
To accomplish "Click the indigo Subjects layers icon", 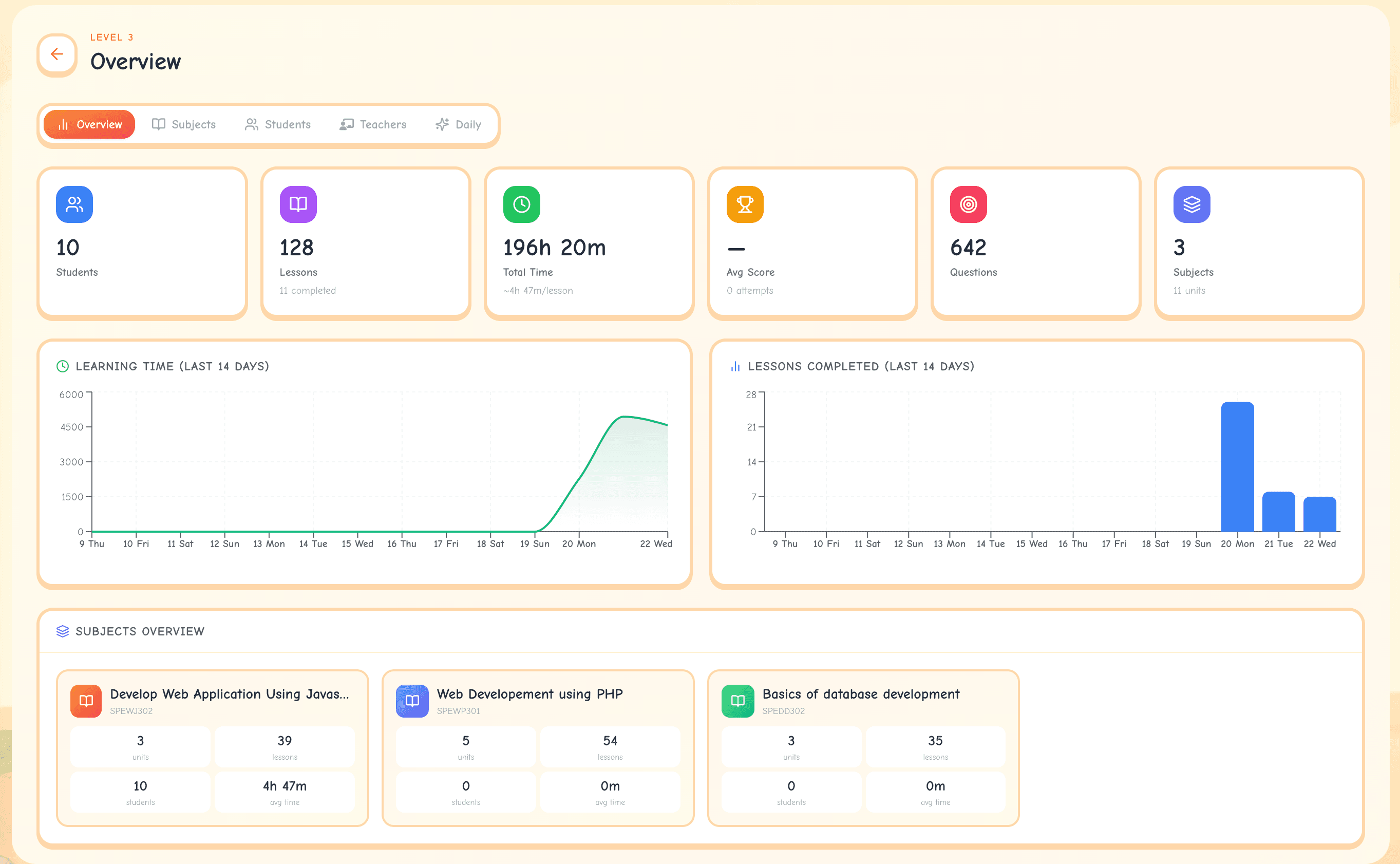I will (1191, 204).
